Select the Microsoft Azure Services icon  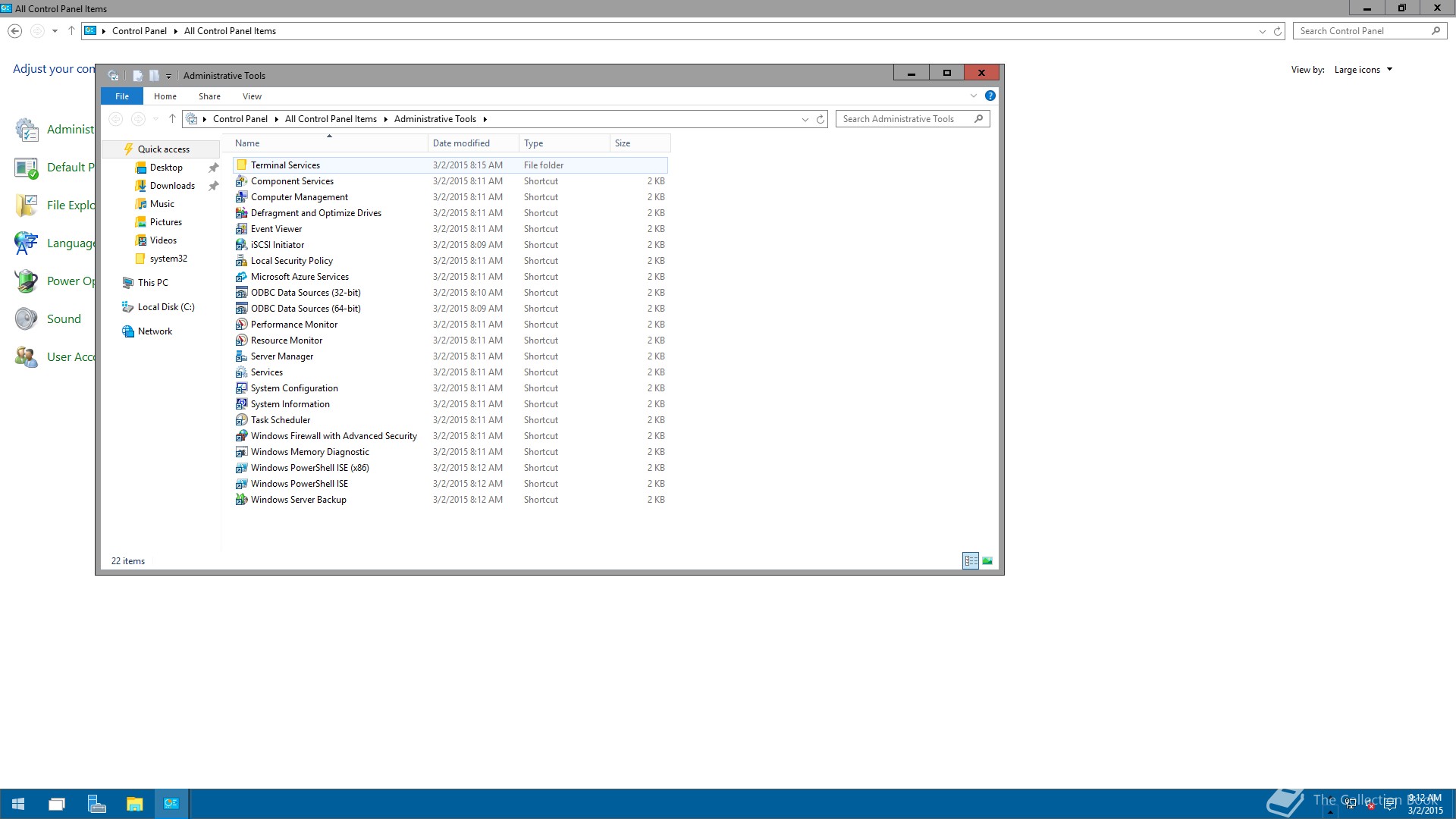pyautogui.click(x=241, y=277)
